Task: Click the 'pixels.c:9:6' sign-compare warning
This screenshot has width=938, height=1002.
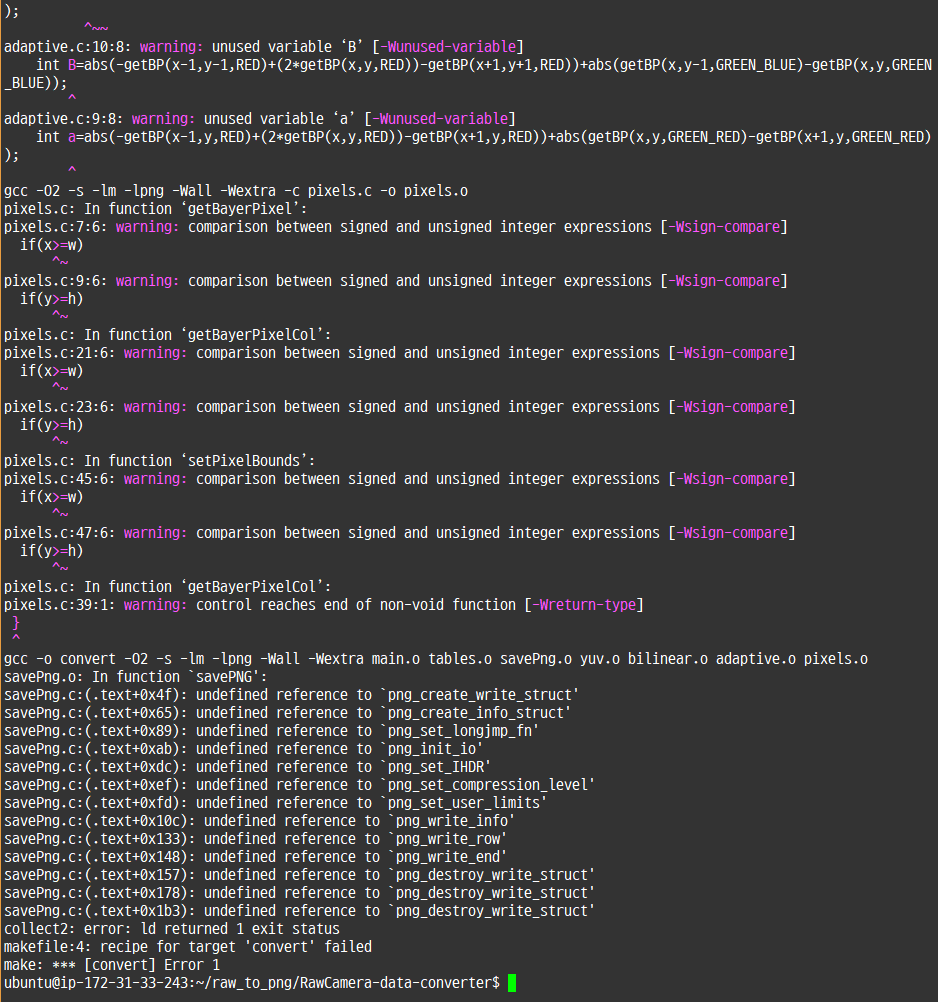Action: pyautogui.click(x=396, y=281)
